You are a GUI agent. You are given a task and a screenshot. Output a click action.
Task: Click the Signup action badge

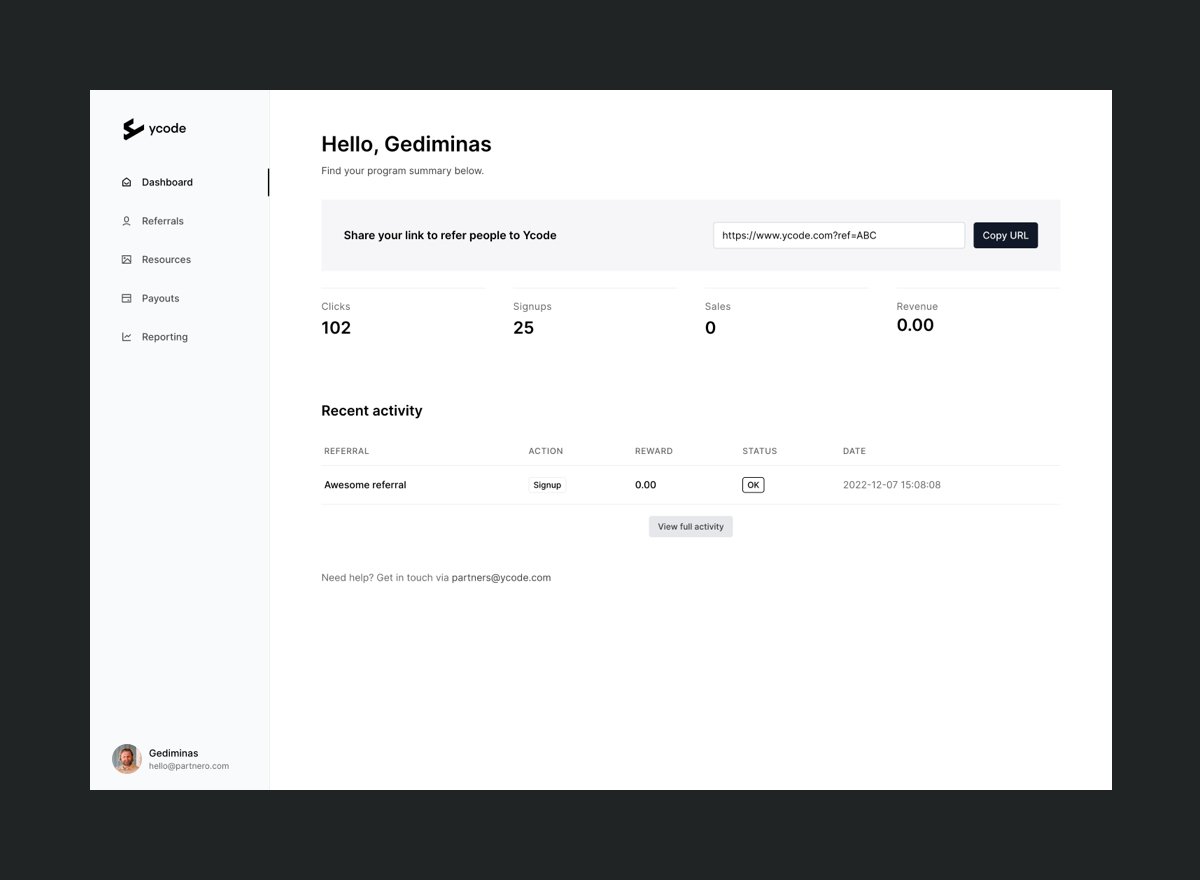(x=547, y=485)
